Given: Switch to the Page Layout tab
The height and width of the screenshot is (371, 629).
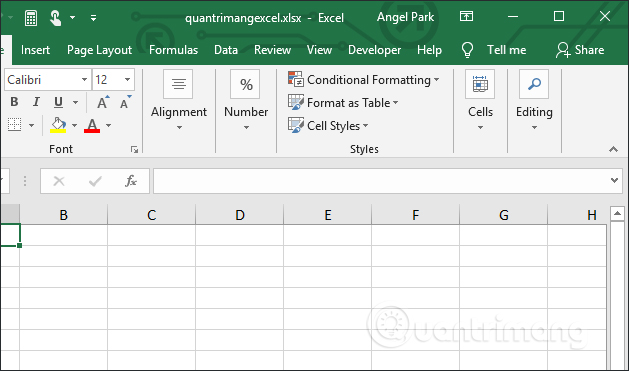Looking at the screenshot, I should pyautogui.click(x=99, y=50).
